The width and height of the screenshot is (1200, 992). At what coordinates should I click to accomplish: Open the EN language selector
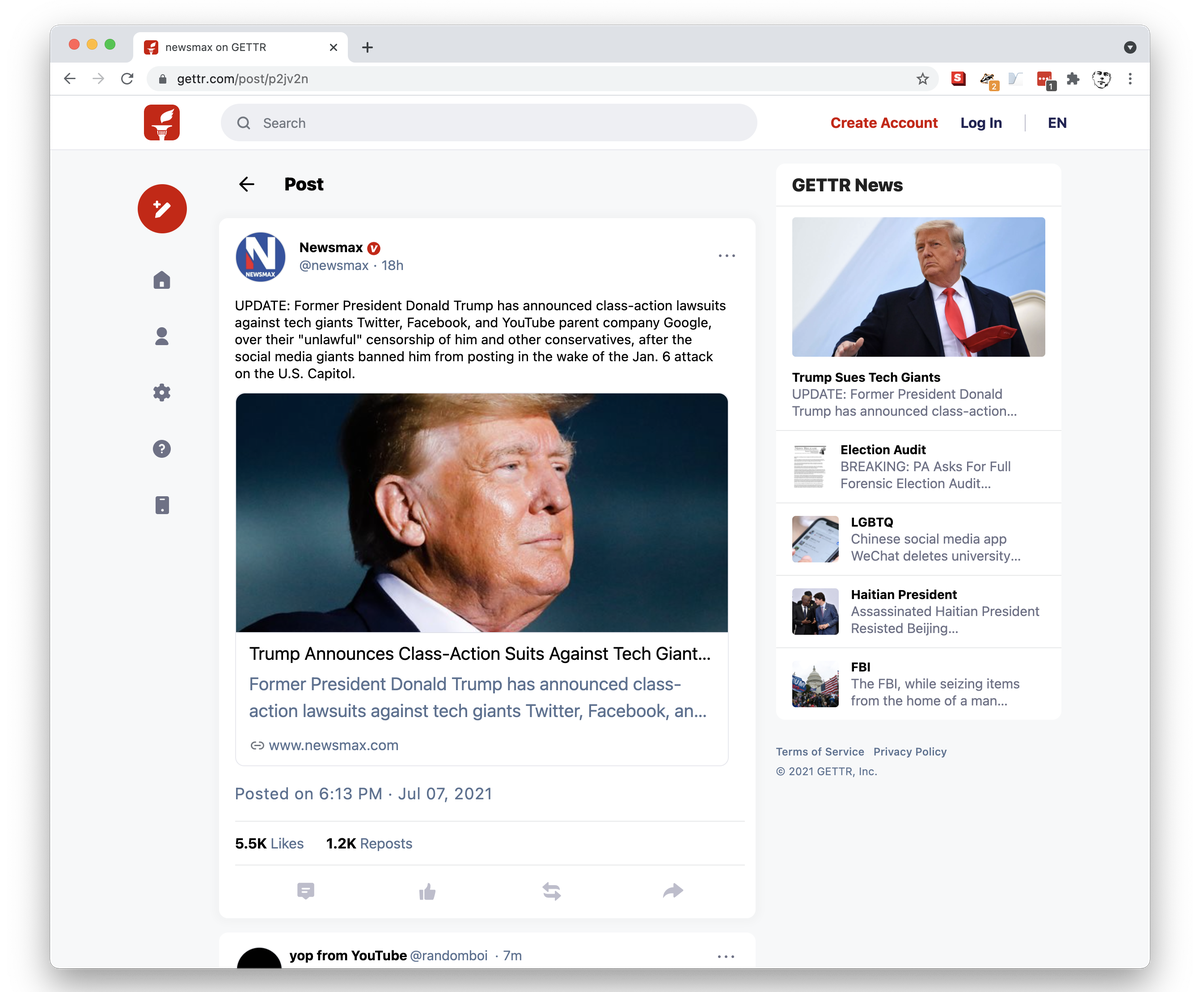click(1057, 123)
